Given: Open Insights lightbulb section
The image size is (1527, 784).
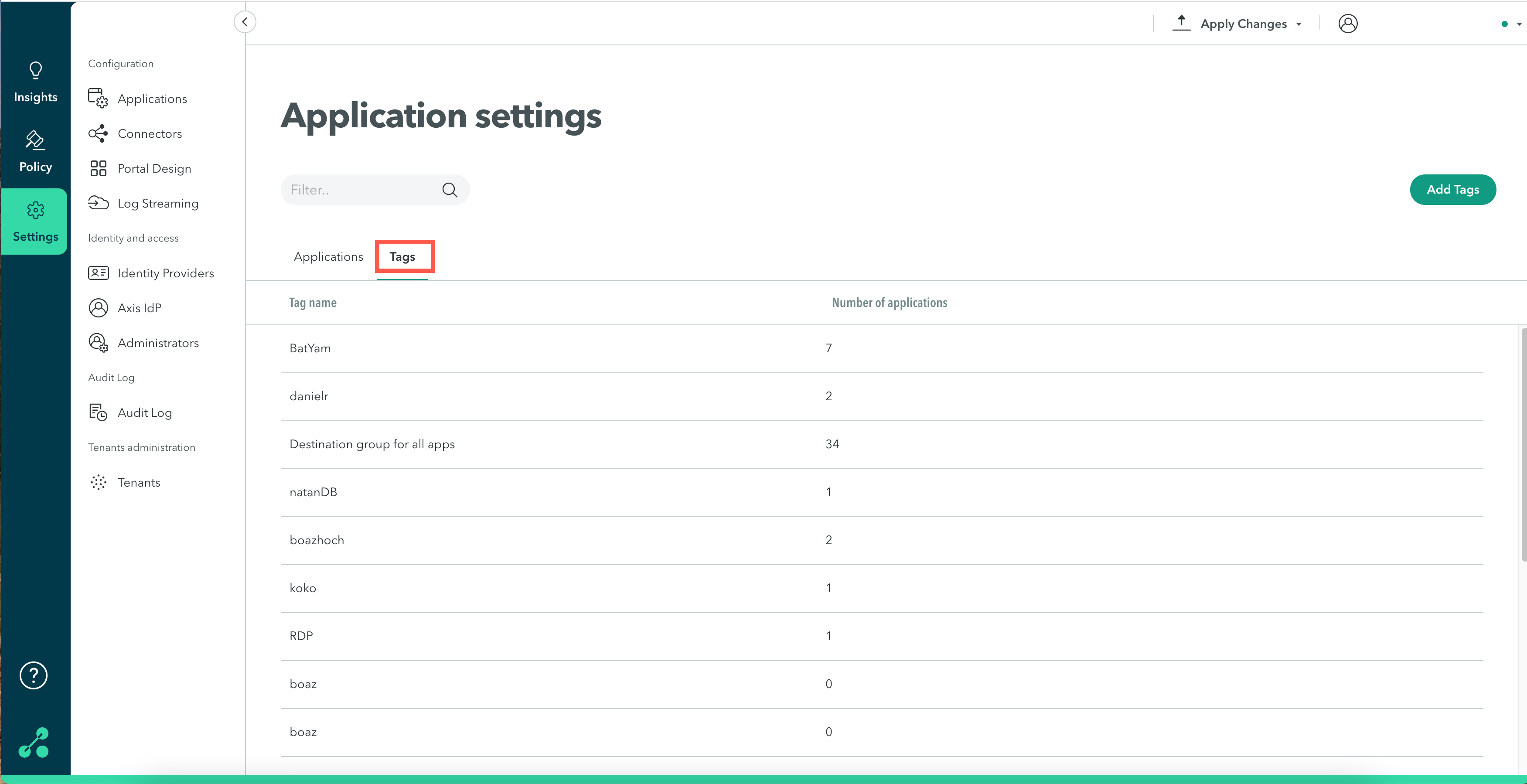Looking at the screenshot, I should click(36, 82).
